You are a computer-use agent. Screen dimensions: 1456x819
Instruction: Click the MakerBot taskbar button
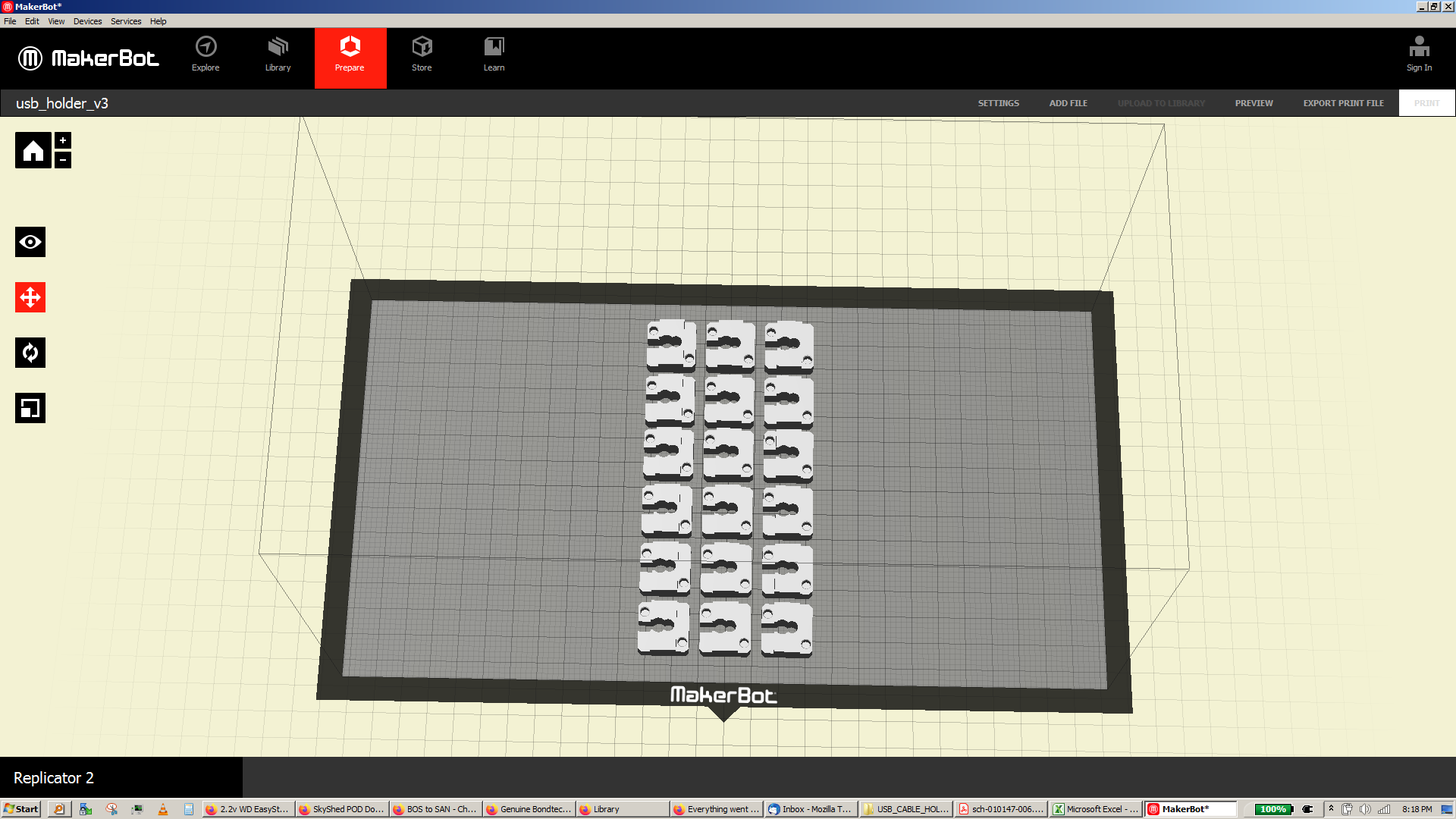[1191, 809]
